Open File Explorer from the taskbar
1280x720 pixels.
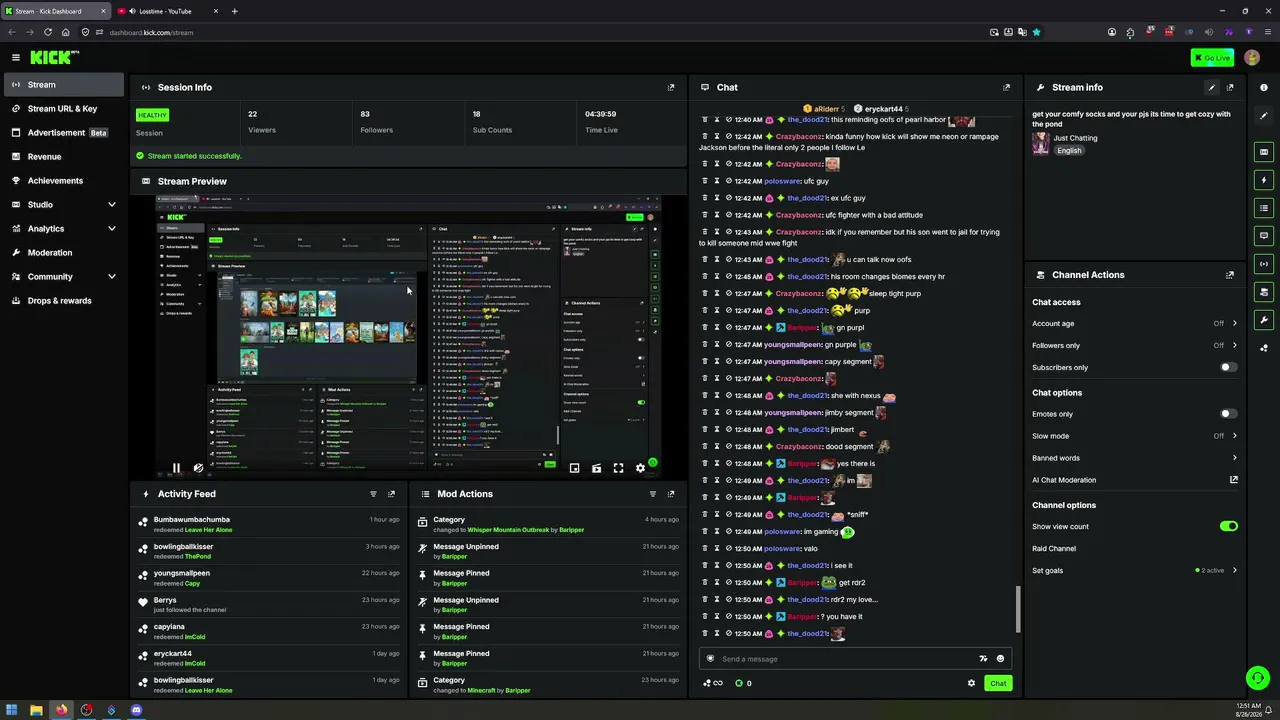[36, 710]
